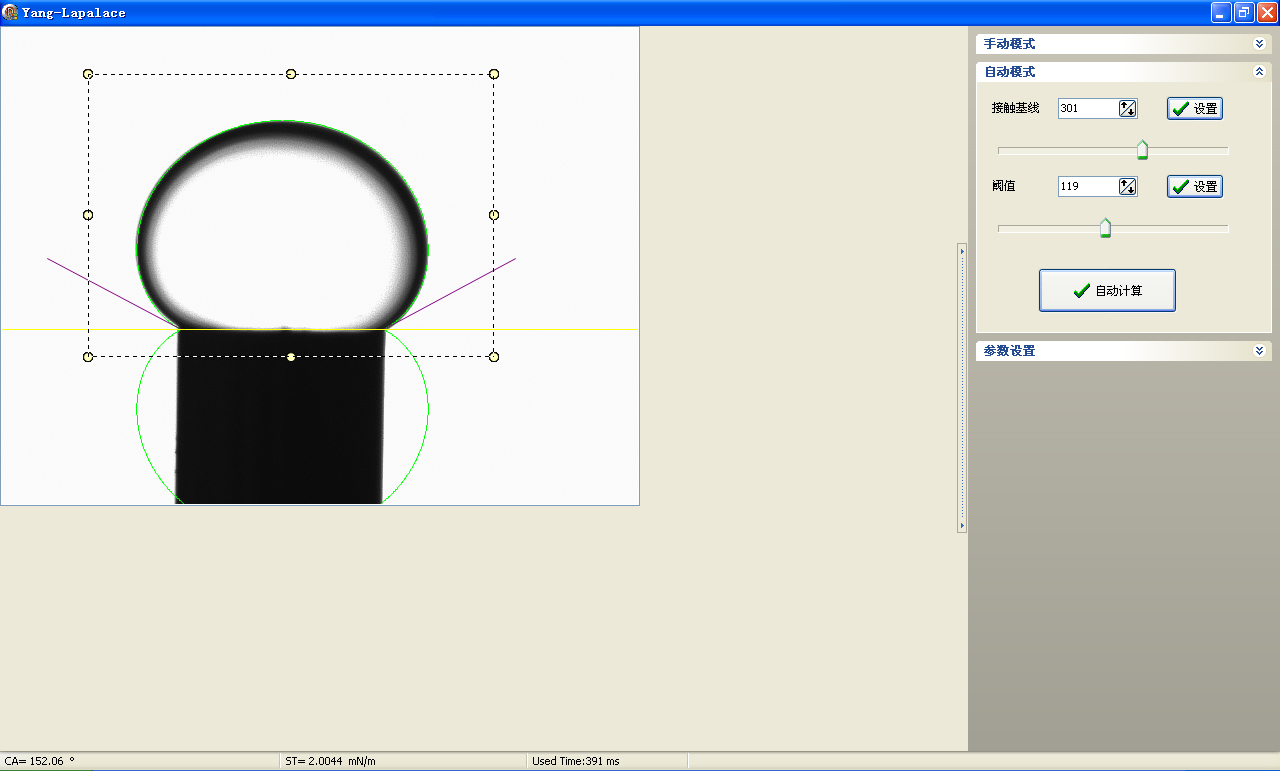Click the 阈值 value input field
Screen dimensions: 1280x771
tap(1087, 186)
